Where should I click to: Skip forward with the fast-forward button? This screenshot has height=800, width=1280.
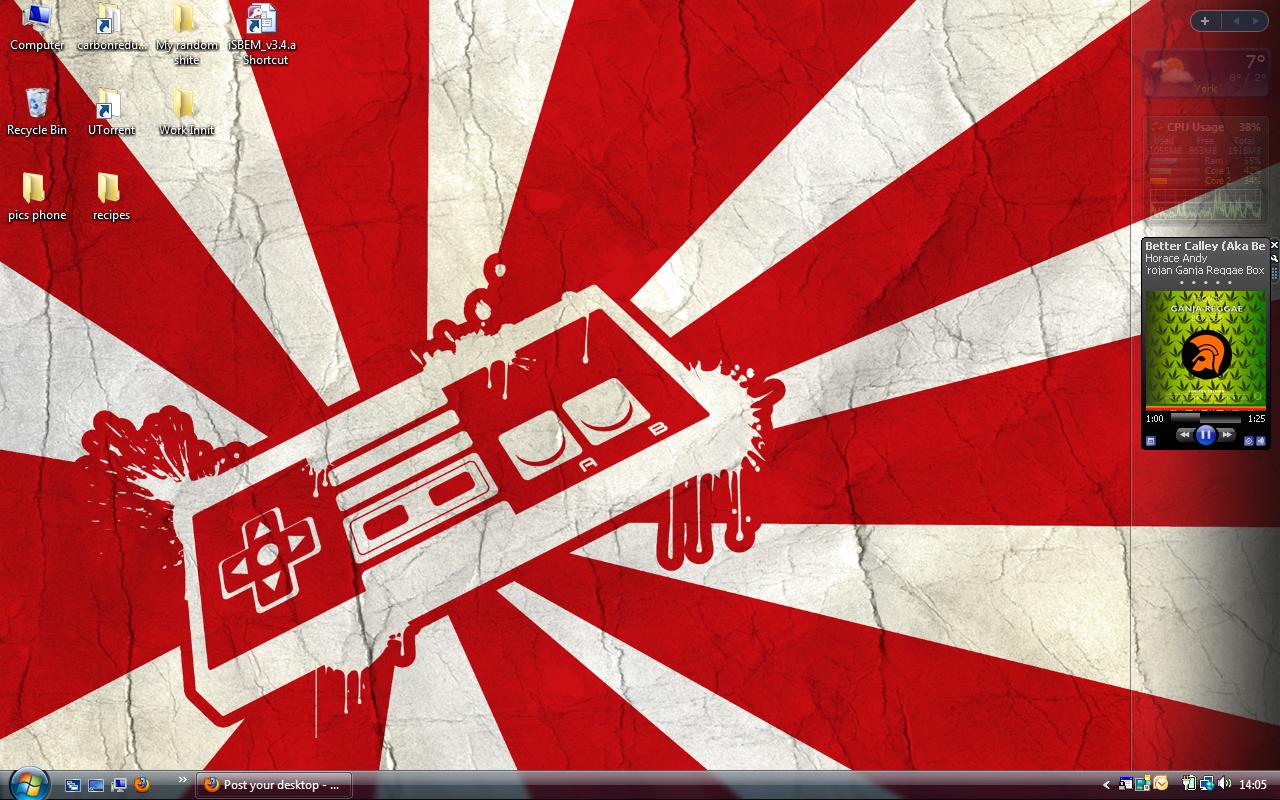click(x=1227, y=434)
